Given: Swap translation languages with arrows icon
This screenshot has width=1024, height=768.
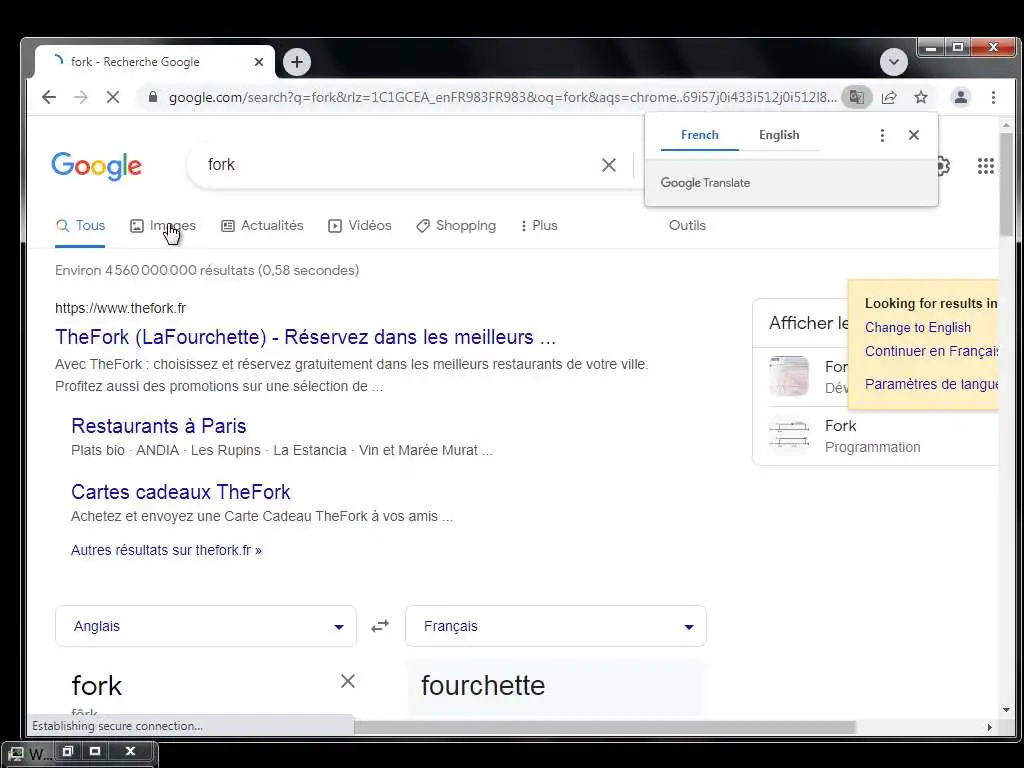Looking at the screenshot, I should click(380, 626).
